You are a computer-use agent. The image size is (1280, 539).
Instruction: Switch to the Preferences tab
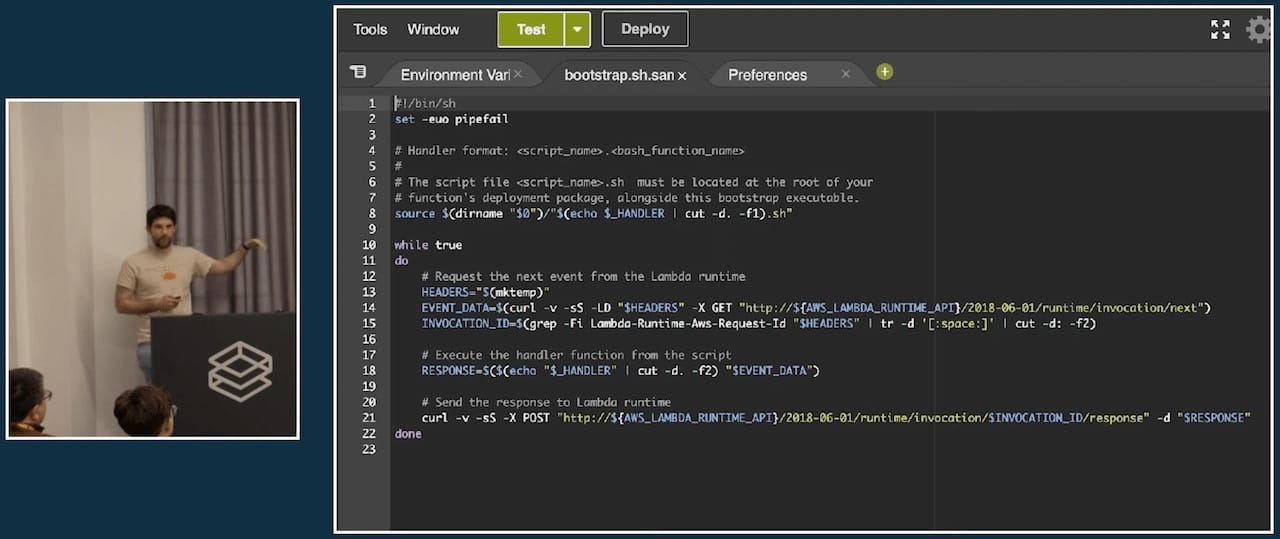(767, 75)
